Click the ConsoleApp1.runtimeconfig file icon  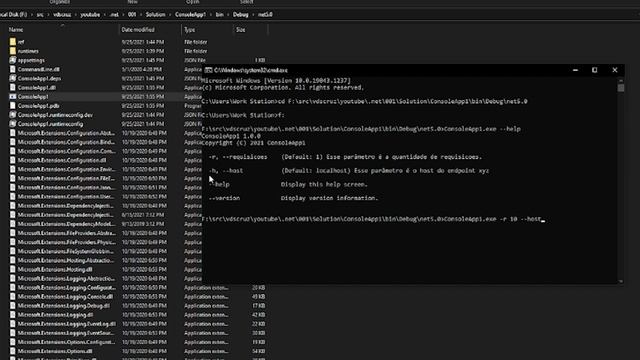tap(13, 124)
